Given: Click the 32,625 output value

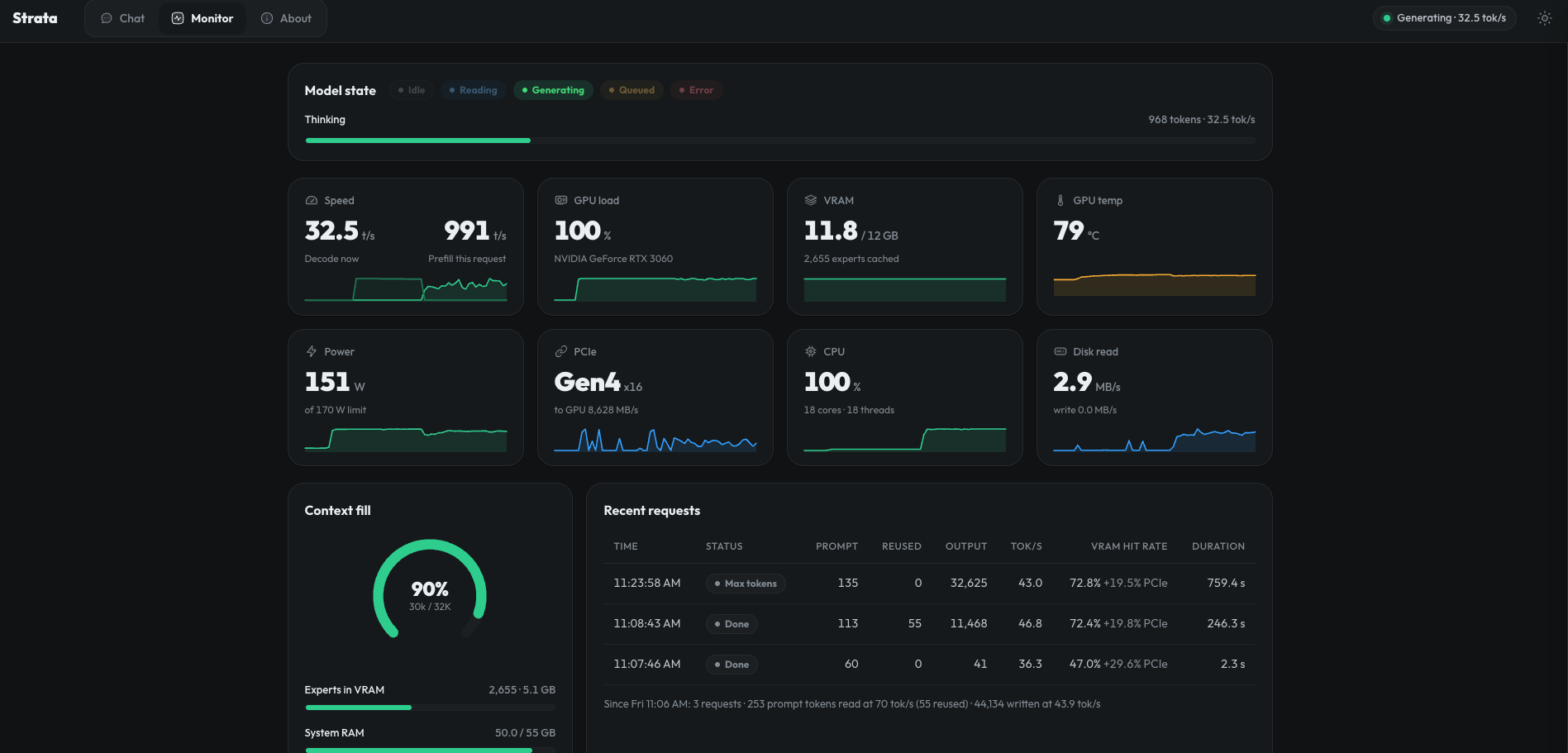Looking at the screenshot, I should tap(969, 583).
